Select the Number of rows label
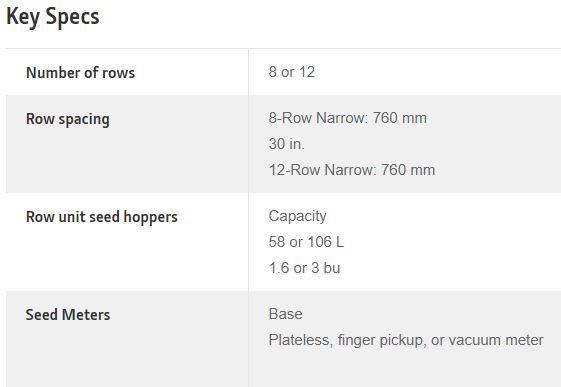 click(x=81, y=73)
